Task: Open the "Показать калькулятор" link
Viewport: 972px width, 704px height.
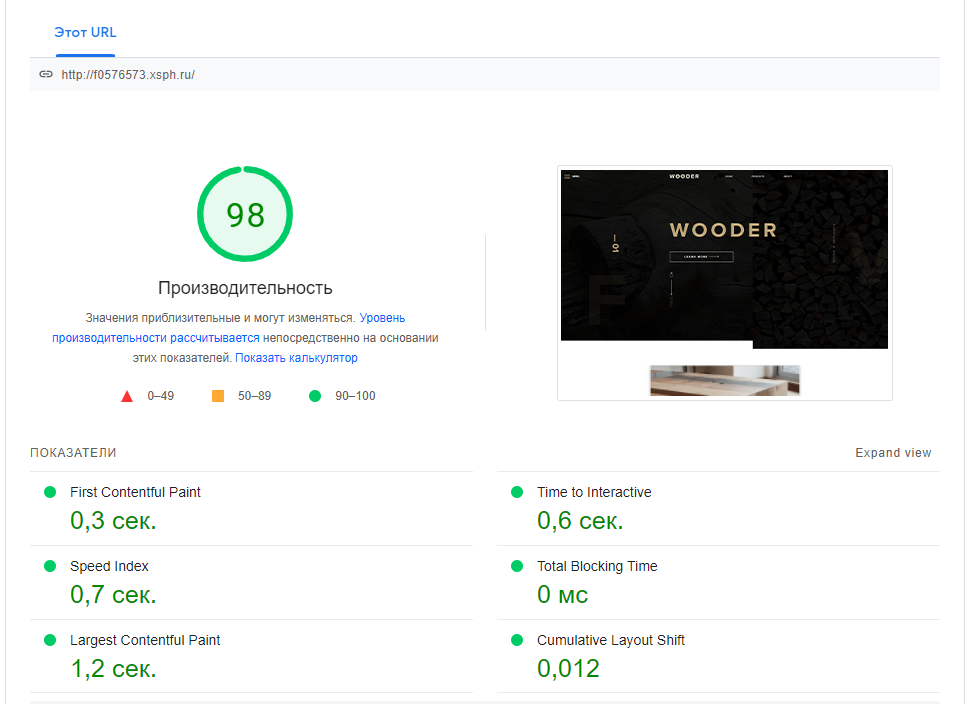Action: point(296,358)
